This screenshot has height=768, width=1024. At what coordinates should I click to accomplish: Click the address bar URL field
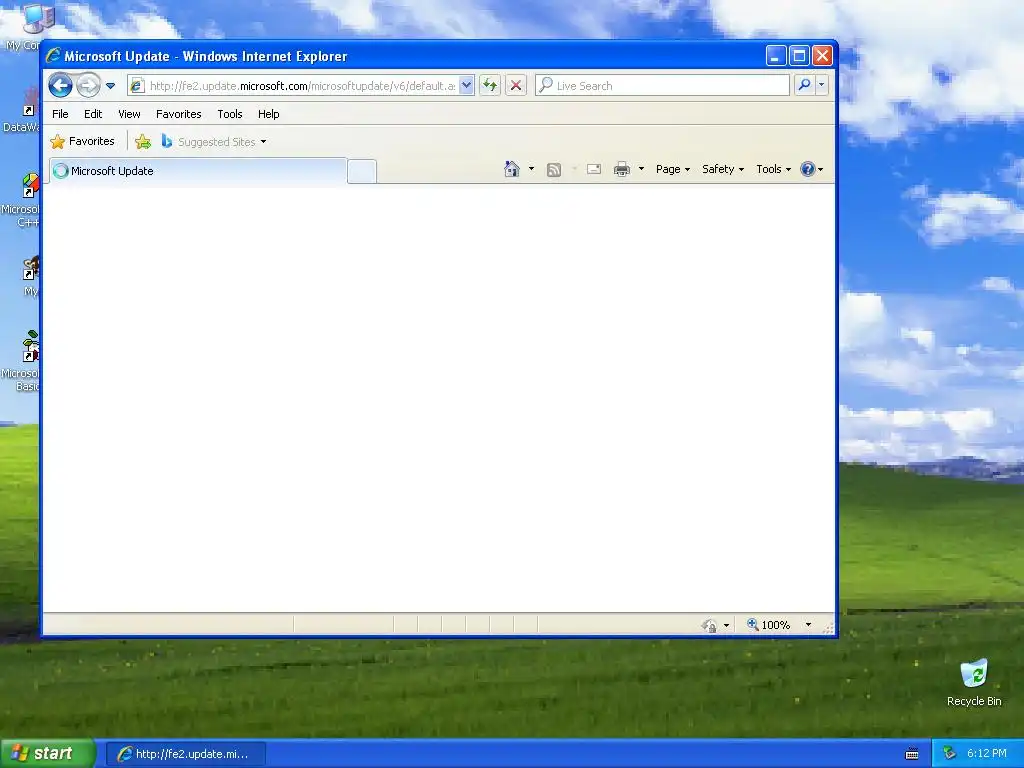tap(301, 86)
